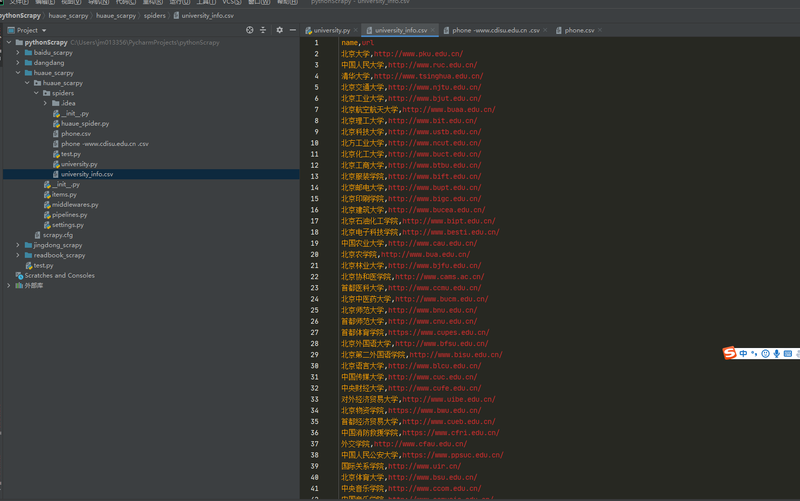Select university_info.csv in project tree
The width and height of the screenshot is (800, 501).
pyautogui.click(x=87, y=174)
